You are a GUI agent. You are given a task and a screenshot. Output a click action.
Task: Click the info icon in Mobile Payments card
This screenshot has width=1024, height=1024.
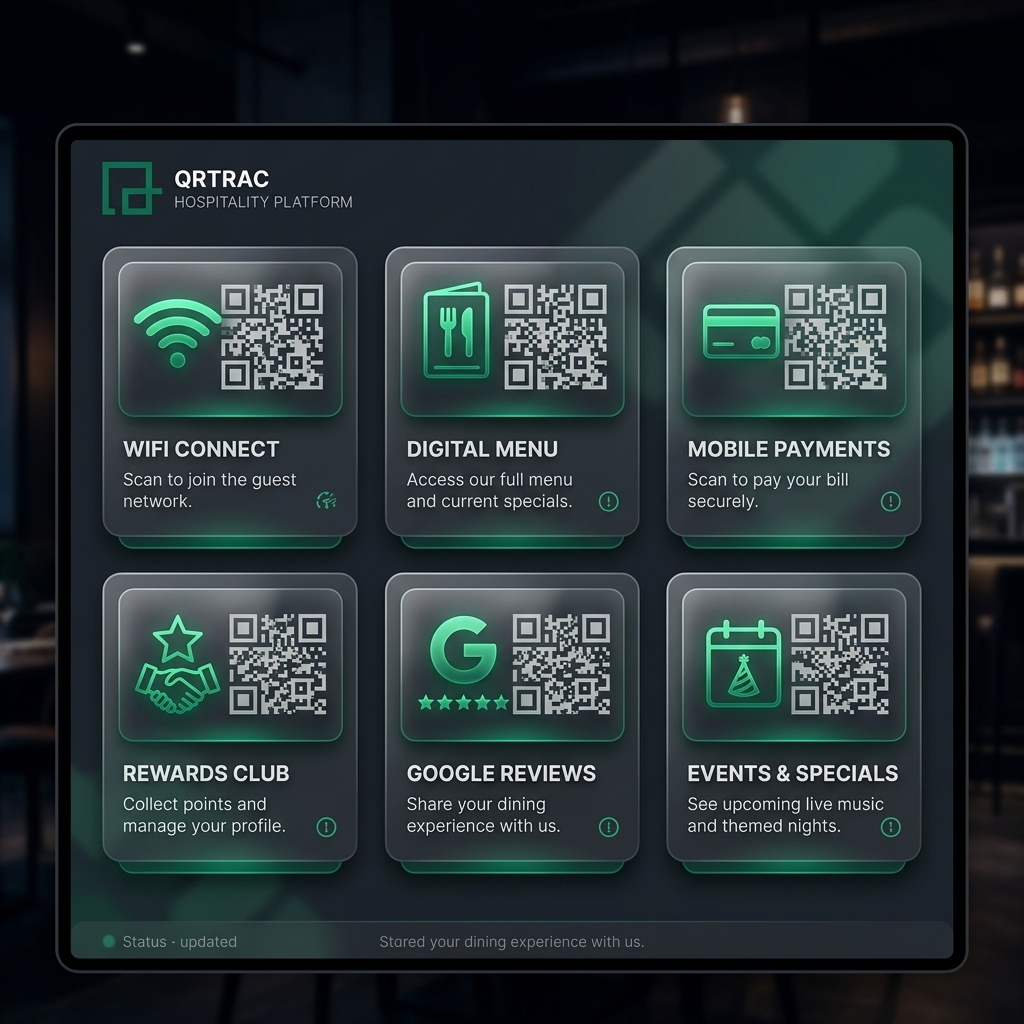(891, 502)
